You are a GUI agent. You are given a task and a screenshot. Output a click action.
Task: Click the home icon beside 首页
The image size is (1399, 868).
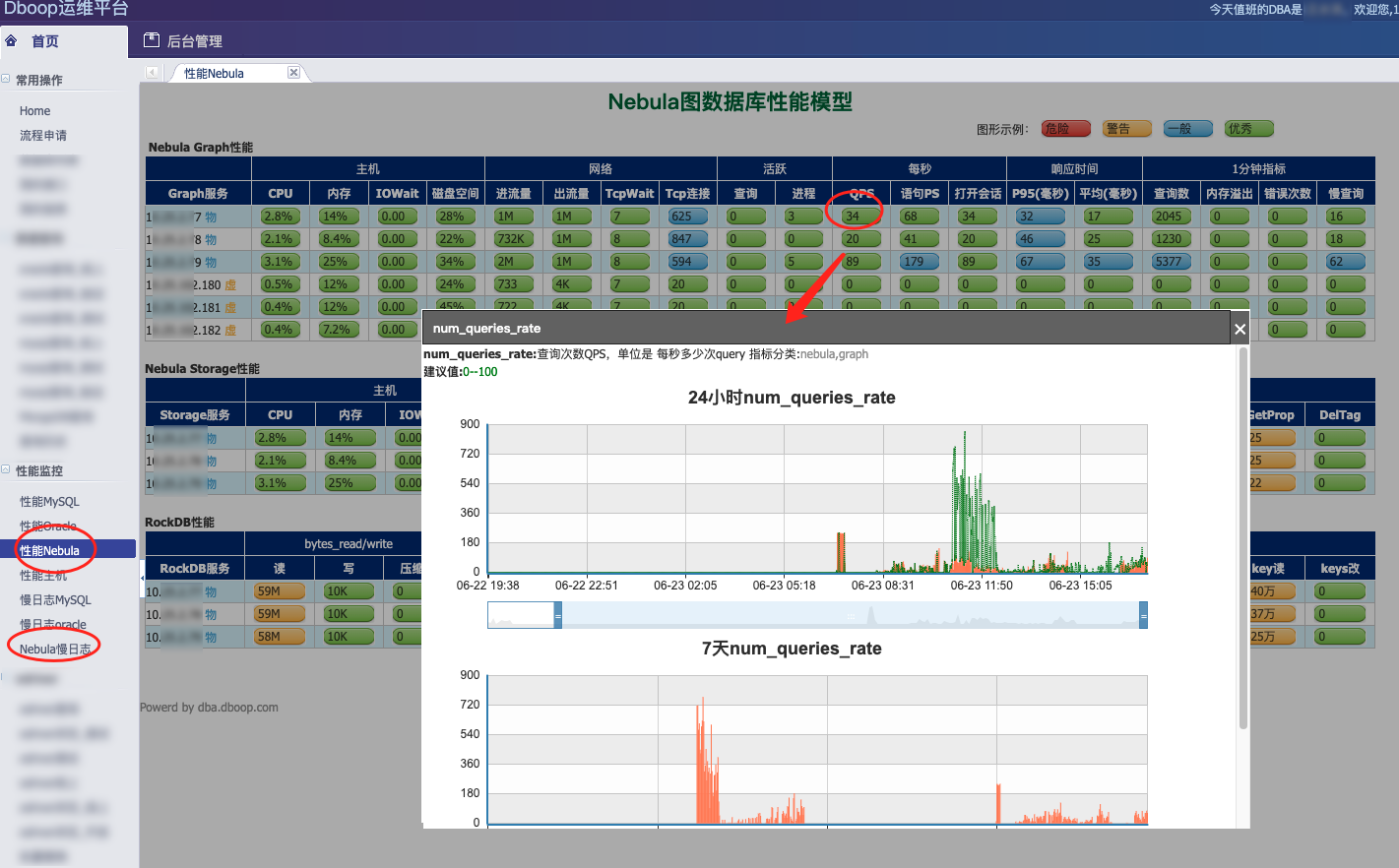pos(11,41)
